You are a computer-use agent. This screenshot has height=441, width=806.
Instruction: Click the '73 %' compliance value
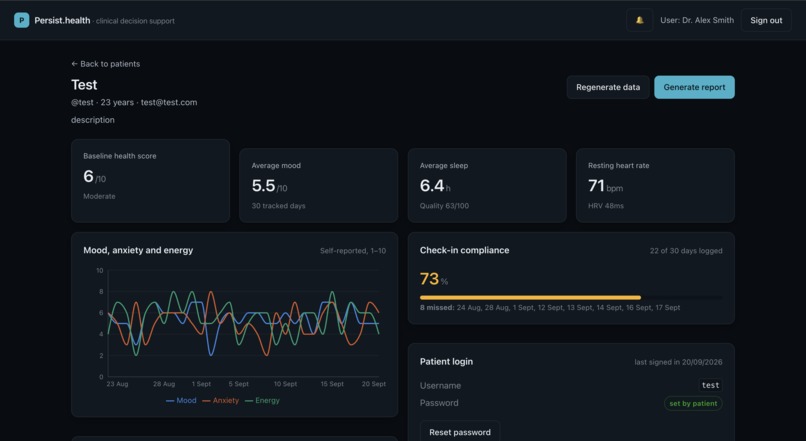point(434,279)
